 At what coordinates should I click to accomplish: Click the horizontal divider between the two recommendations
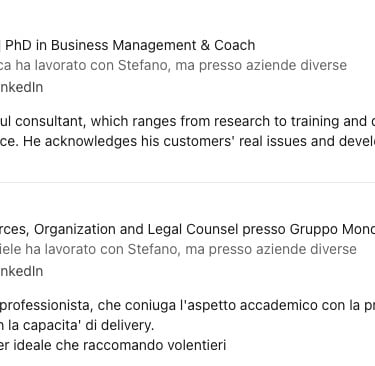click(187, 182)
